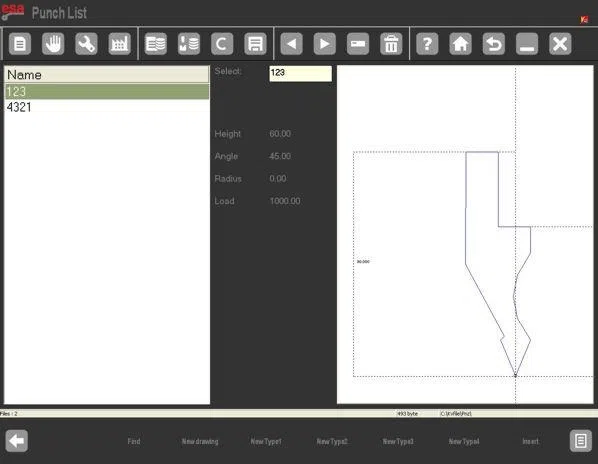Click the C clear icon
This screenshot has height=464, width=598.
click(x=222, y=44)
